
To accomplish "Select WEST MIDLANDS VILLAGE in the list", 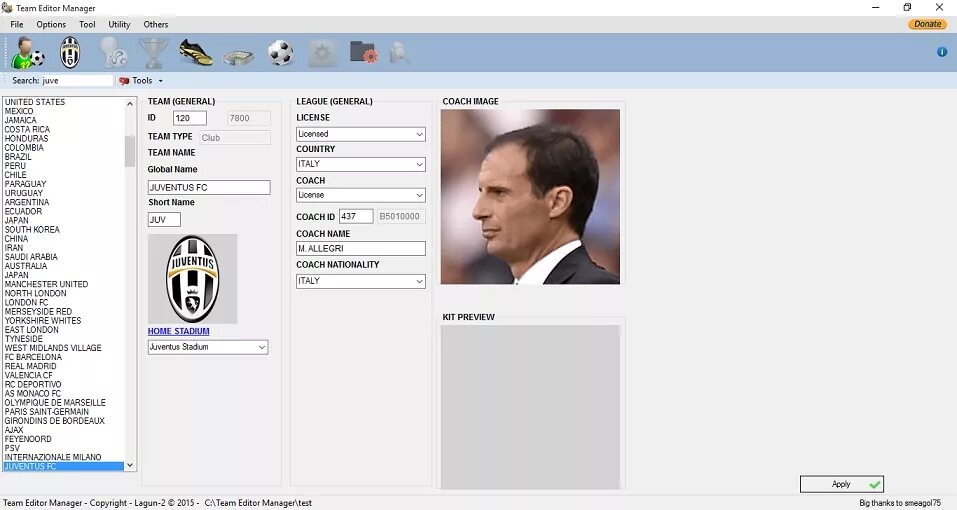I will pos(53,348).
